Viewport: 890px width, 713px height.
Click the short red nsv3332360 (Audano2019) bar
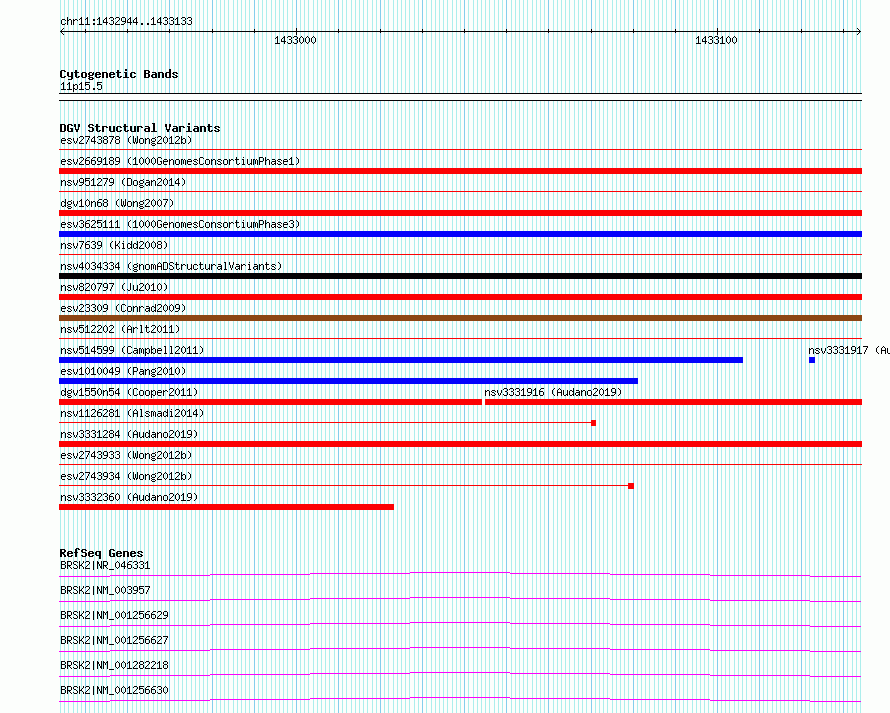(x=226, y=507)
